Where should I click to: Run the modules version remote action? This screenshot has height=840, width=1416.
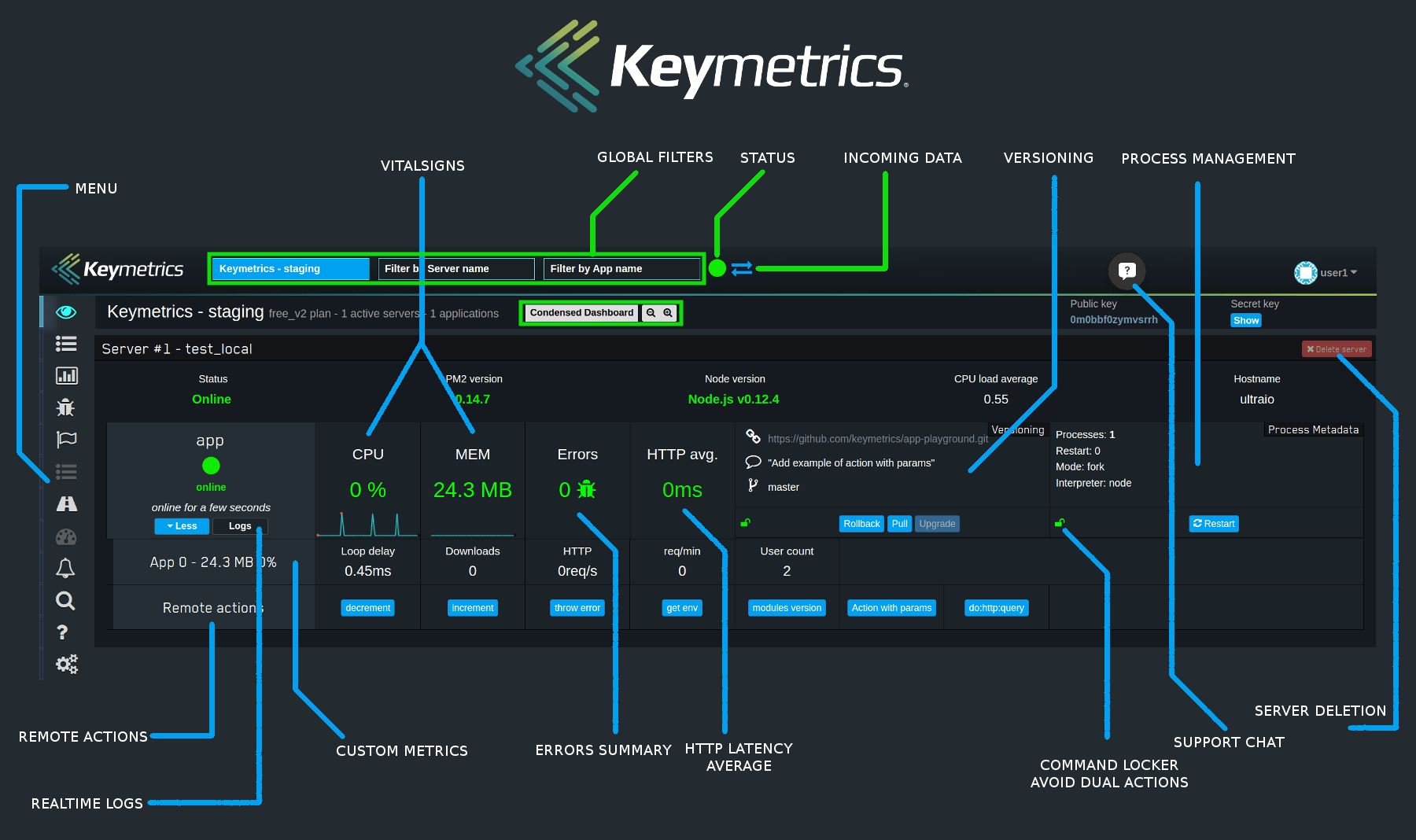(787, 608)
